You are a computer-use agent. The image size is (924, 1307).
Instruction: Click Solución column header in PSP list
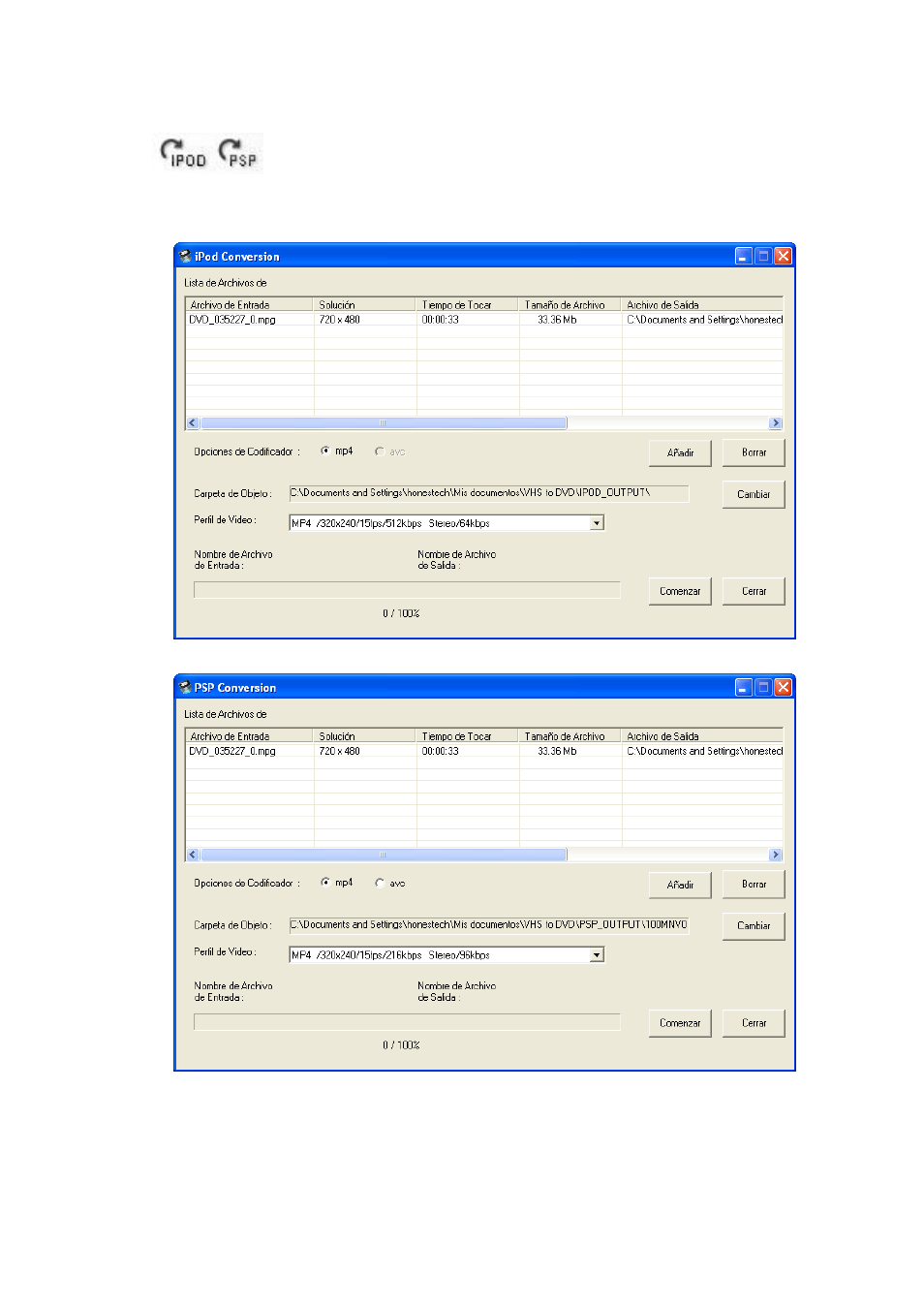(x=365, y=736)
